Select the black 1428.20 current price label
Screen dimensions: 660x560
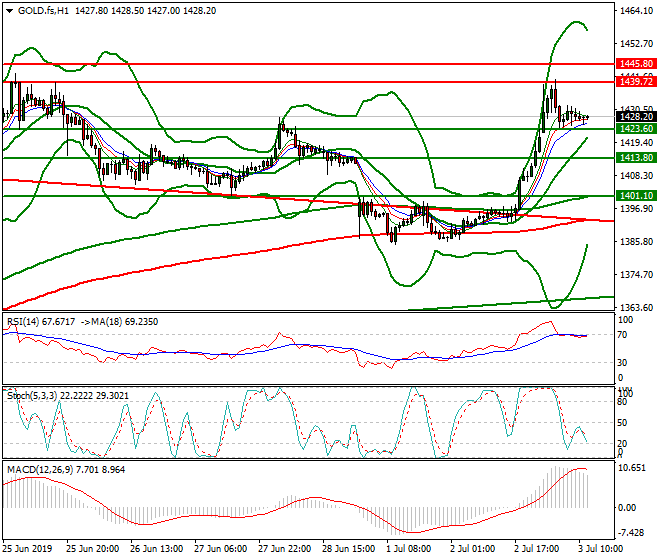tap(636, 117)
